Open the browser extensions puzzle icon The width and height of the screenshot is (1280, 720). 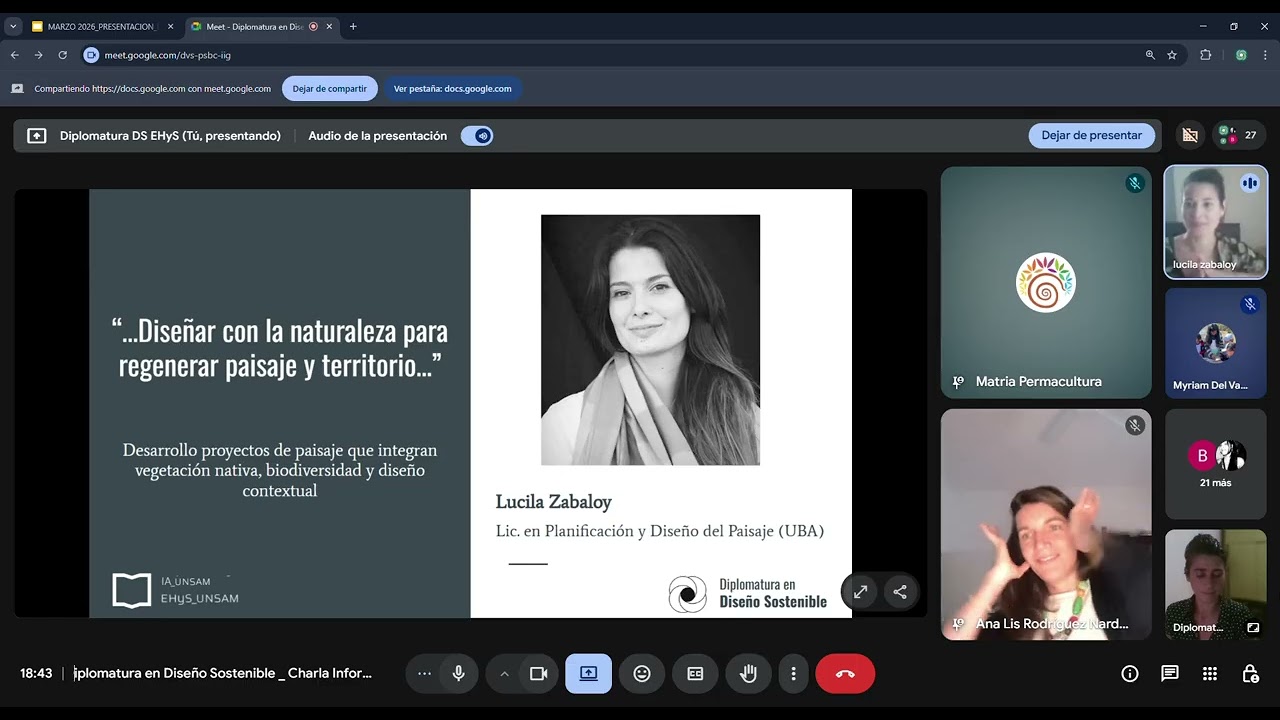[x=1205, y=55]
